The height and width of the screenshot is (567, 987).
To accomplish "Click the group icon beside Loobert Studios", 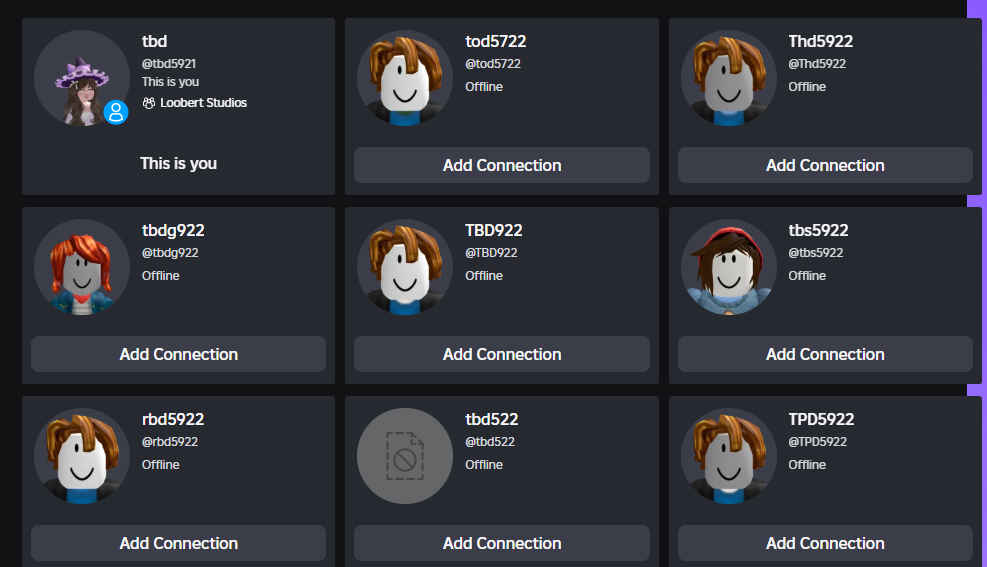I will [149, 103].
